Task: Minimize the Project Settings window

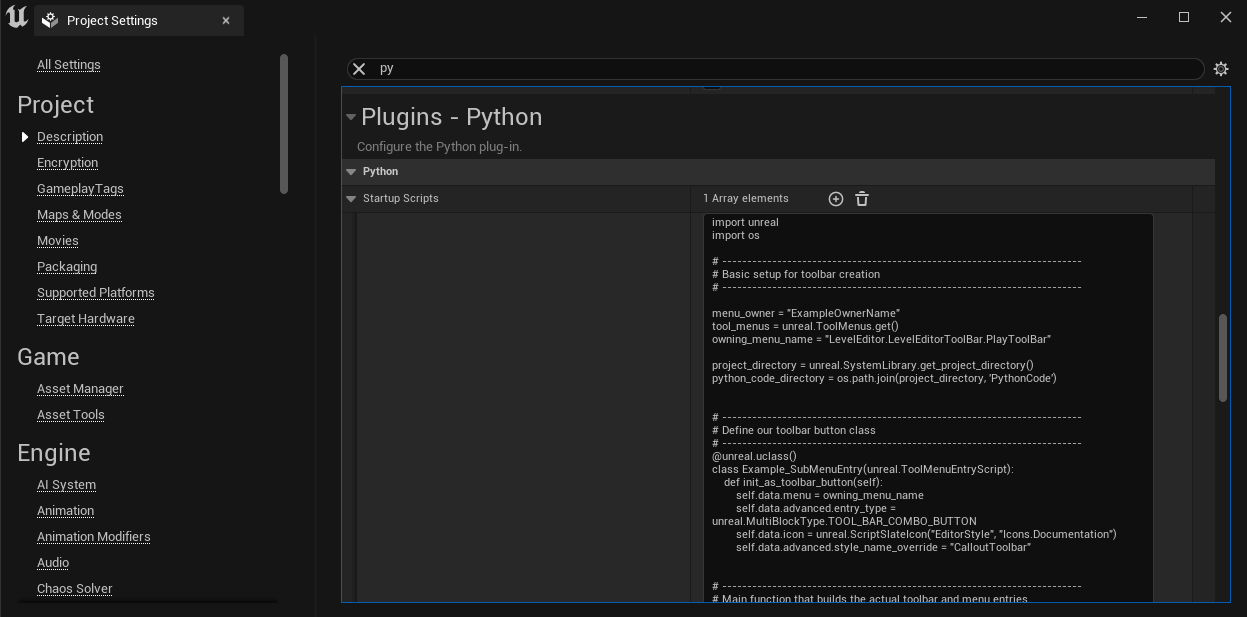Action: [x=1142, y=17]
